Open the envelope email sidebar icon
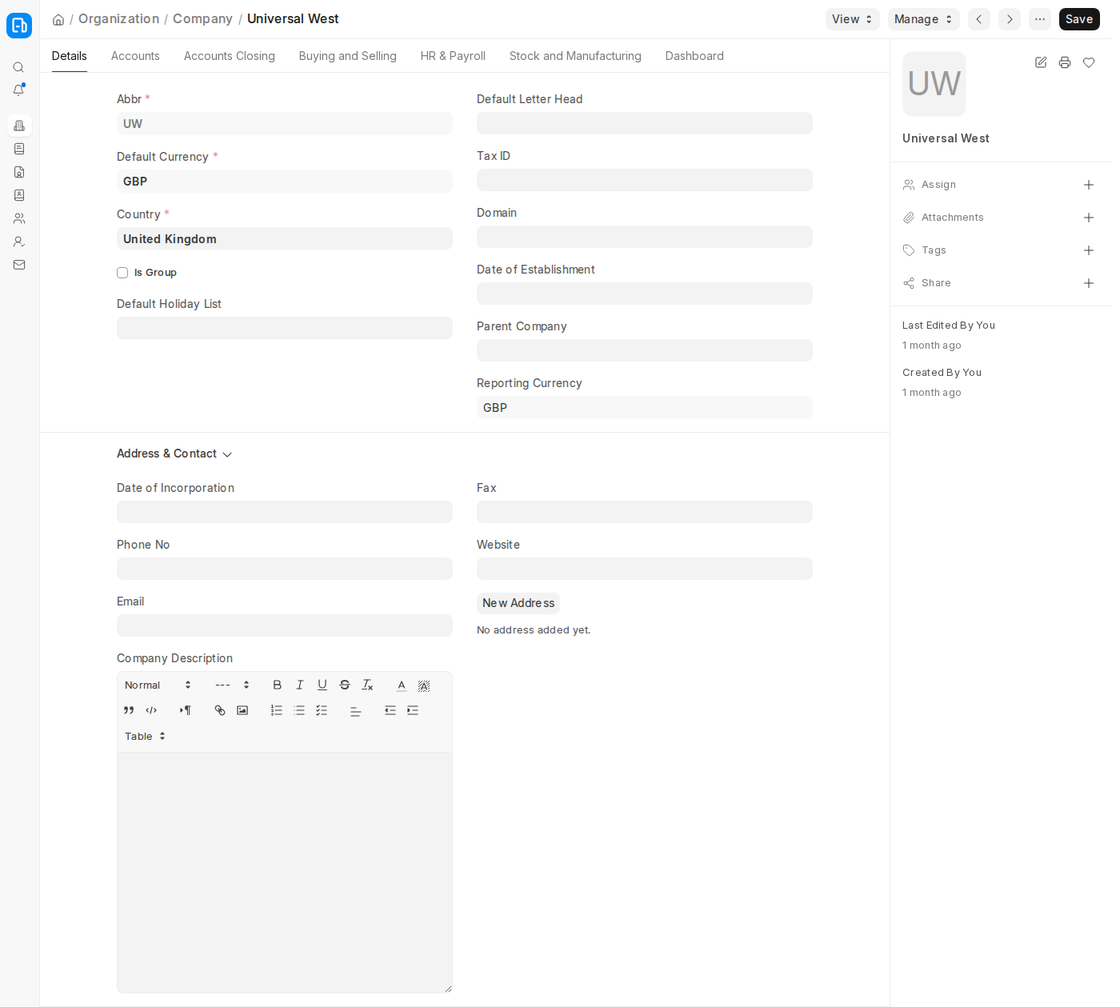This screenshot has height=1007, width=1120. 19,265
